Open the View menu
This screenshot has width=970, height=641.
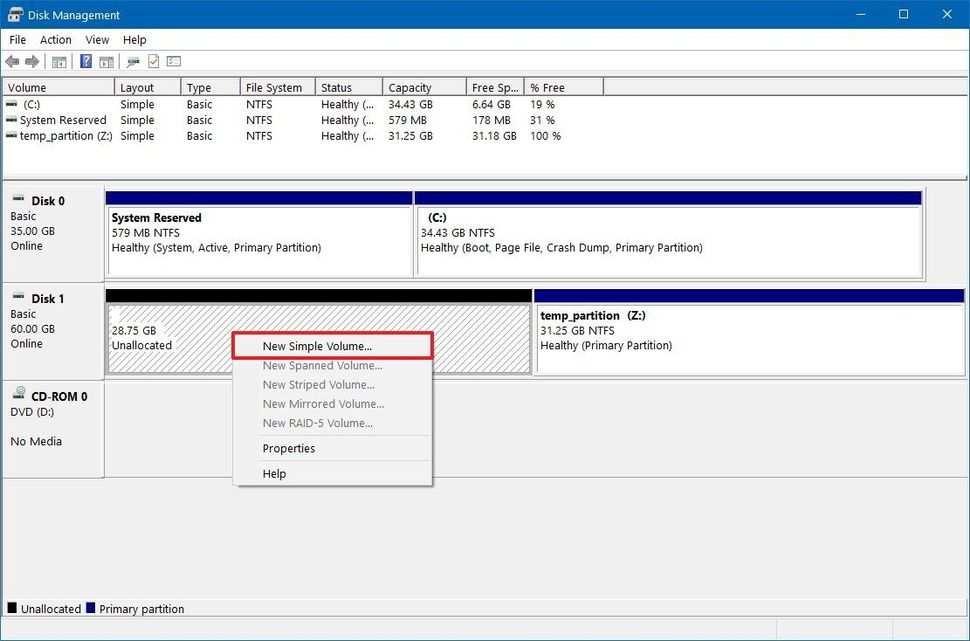coord(97,40)
